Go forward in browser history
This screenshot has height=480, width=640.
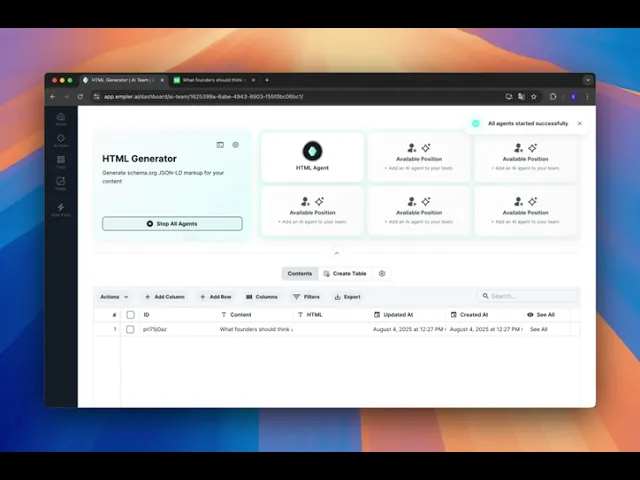coord(67,97)
